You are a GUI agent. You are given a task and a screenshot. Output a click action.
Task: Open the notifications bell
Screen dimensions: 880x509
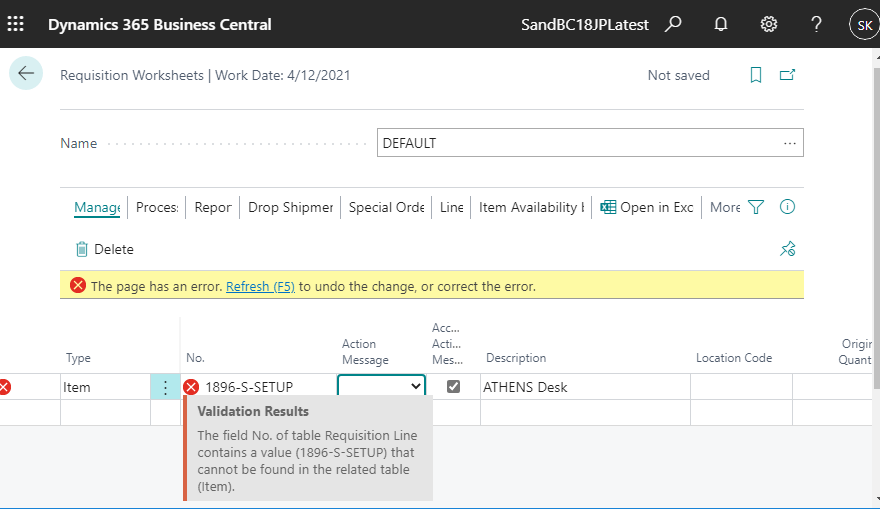point(721,24)
